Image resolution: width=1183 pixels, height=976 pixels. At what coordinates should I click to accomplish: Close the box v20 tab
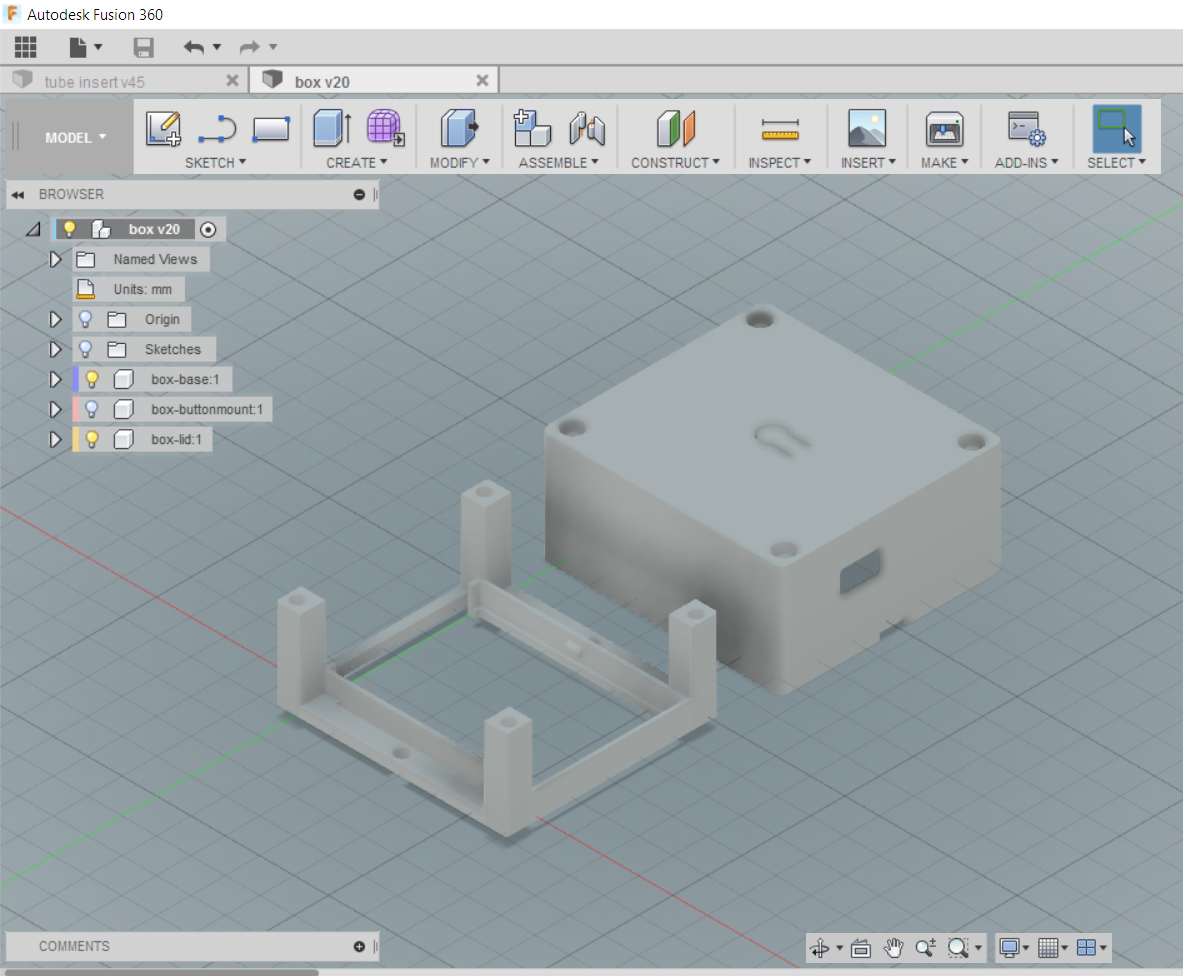[482, 80]
